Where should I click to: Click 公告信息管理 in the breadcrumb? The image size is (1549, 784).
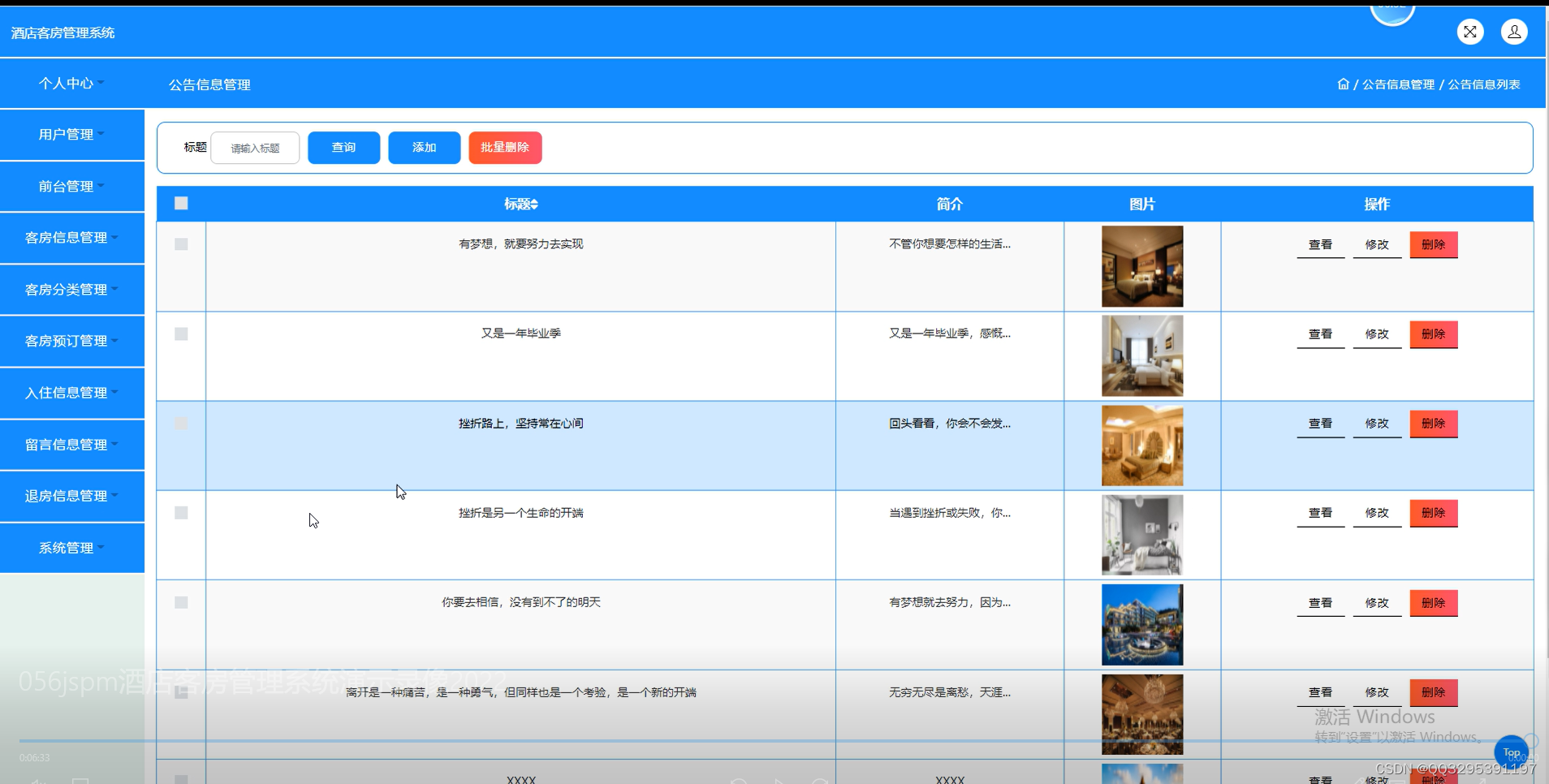click(x=1398, y=84)
